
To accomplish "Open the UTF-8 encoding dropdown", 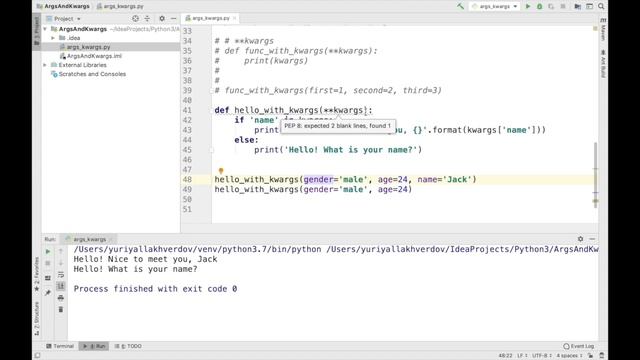I will (542, 356).
